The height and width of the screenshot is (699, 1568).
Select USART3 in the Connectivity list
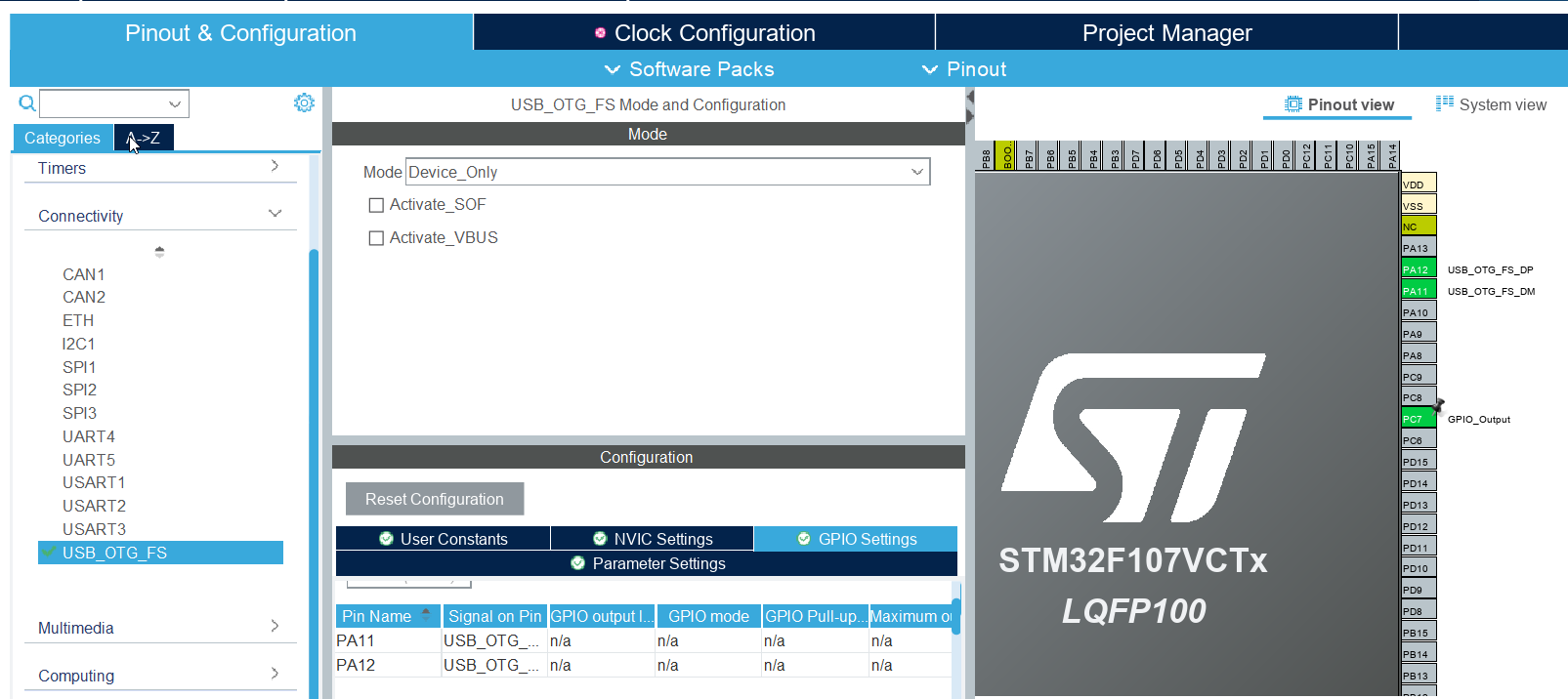(94, 529)
